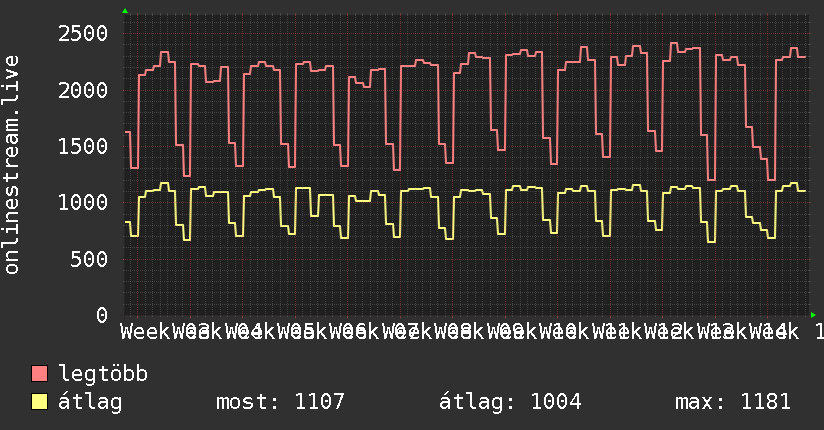The width and height of the screenshot is (824, 430).
Task: Click the 'most: 1107' current value
Action: click(x=280, y=402)
